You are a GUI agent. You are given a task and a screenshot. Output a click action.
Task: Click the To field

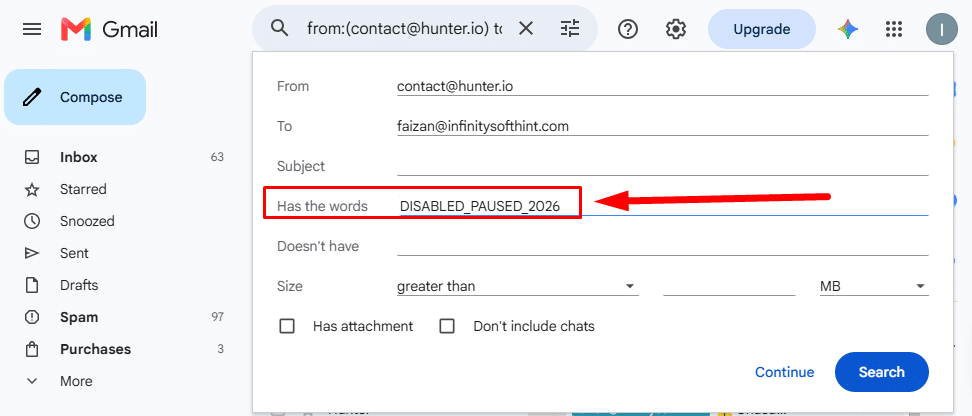pyautogui.click(x=662, y=126)
